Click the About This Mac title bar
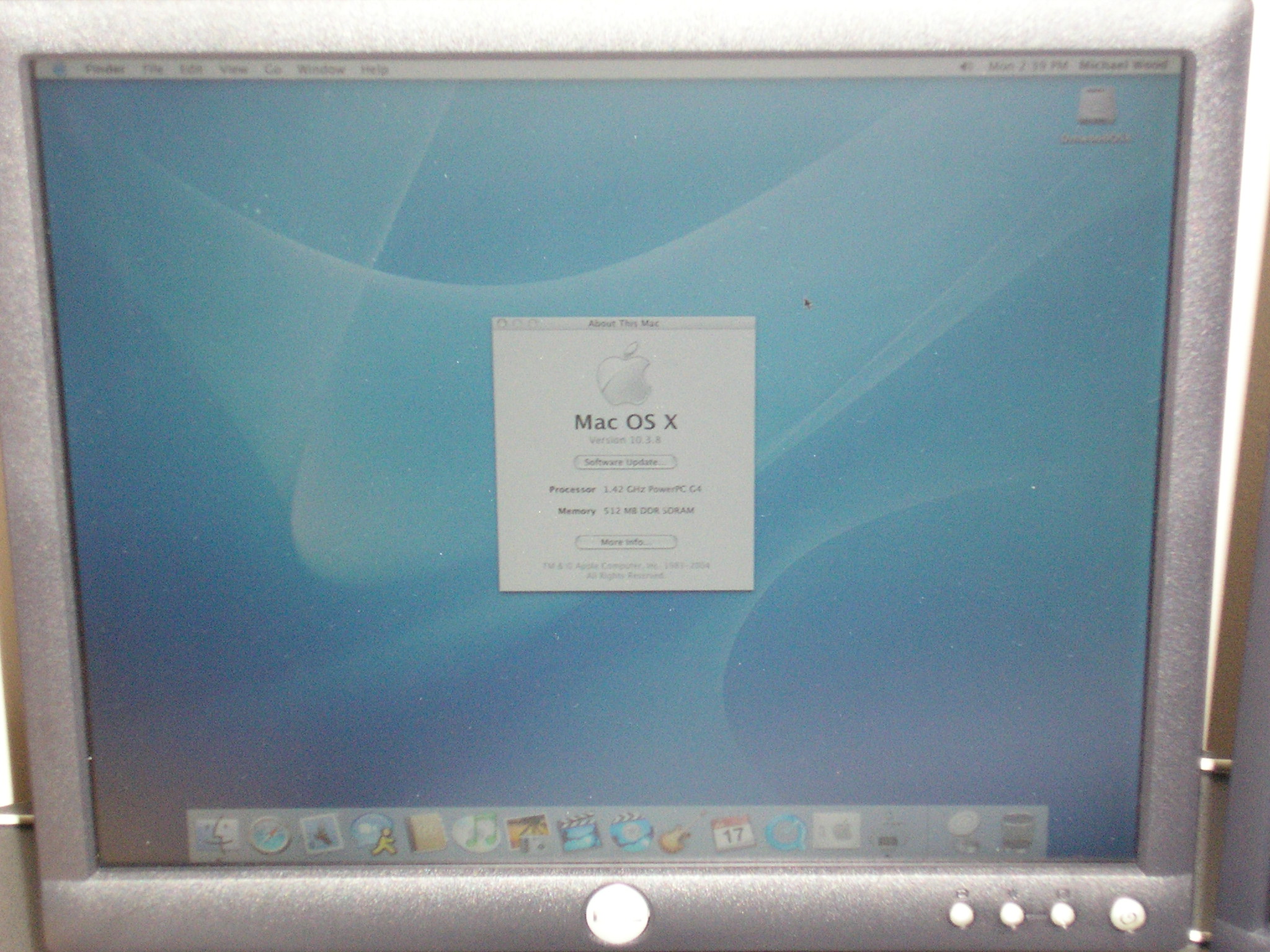 click(623, 323)
